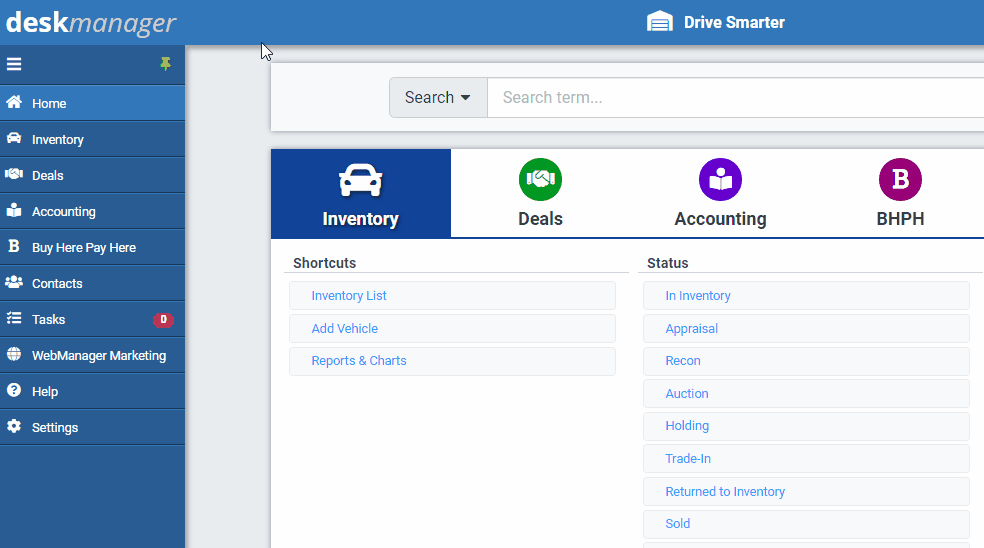Click the red Tasks count badge

pos(163,320)
